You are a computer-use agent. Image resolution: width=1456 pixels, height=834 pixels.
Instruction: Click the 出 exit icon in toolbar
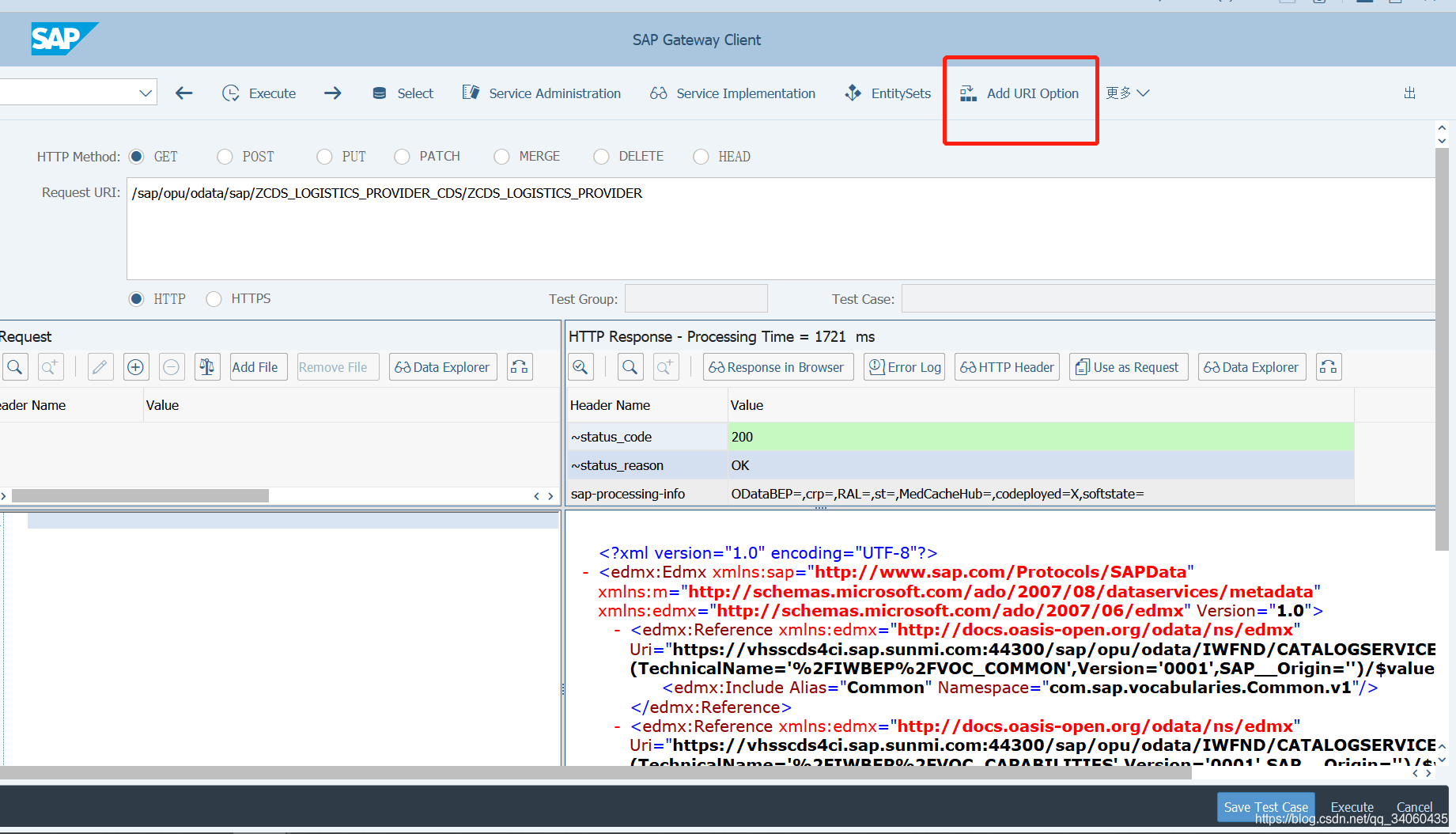pos(1409,93)
